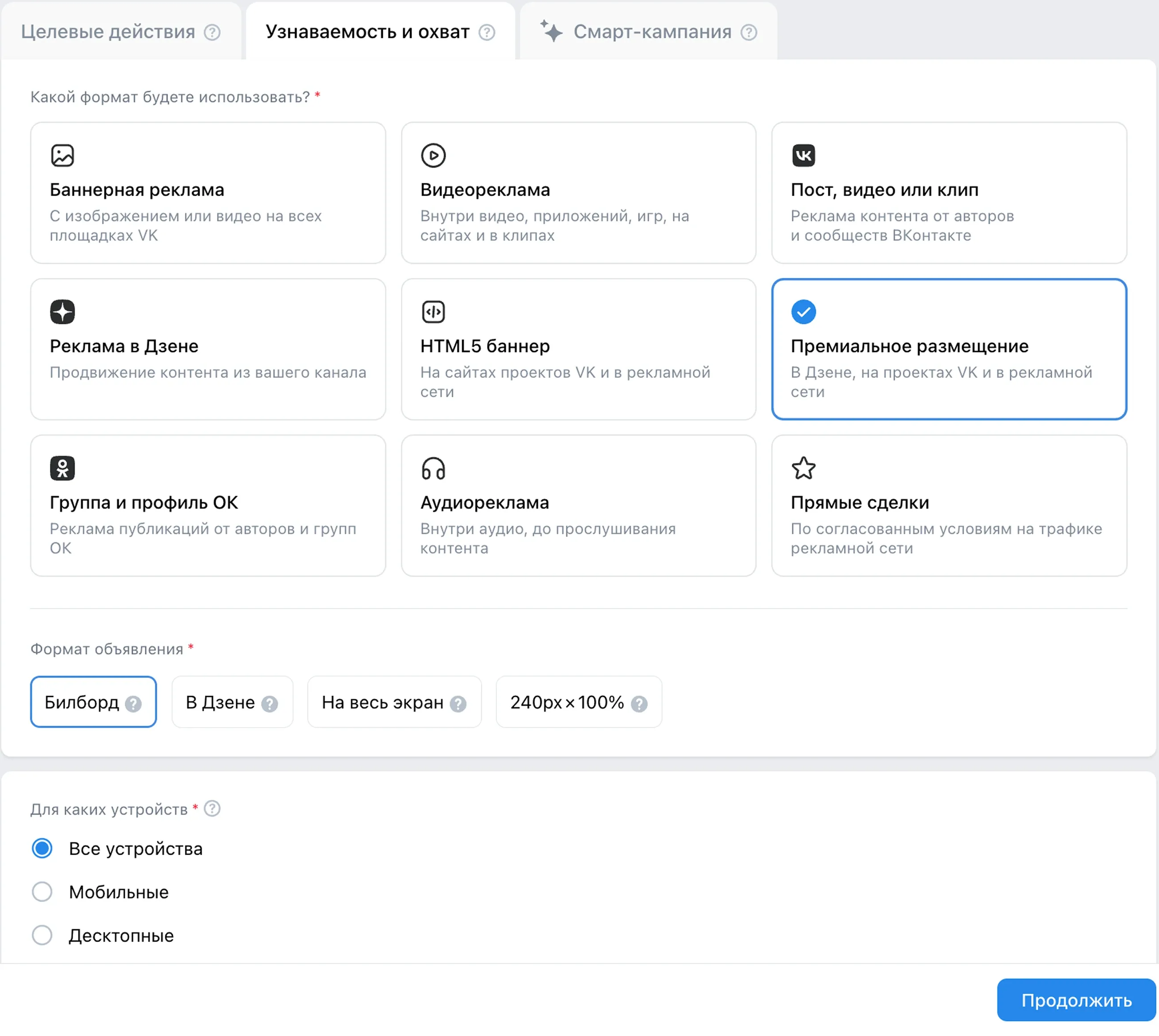Select Все устройства radio button
This screenshot has height=1036, width=1159.
(42, 848)
